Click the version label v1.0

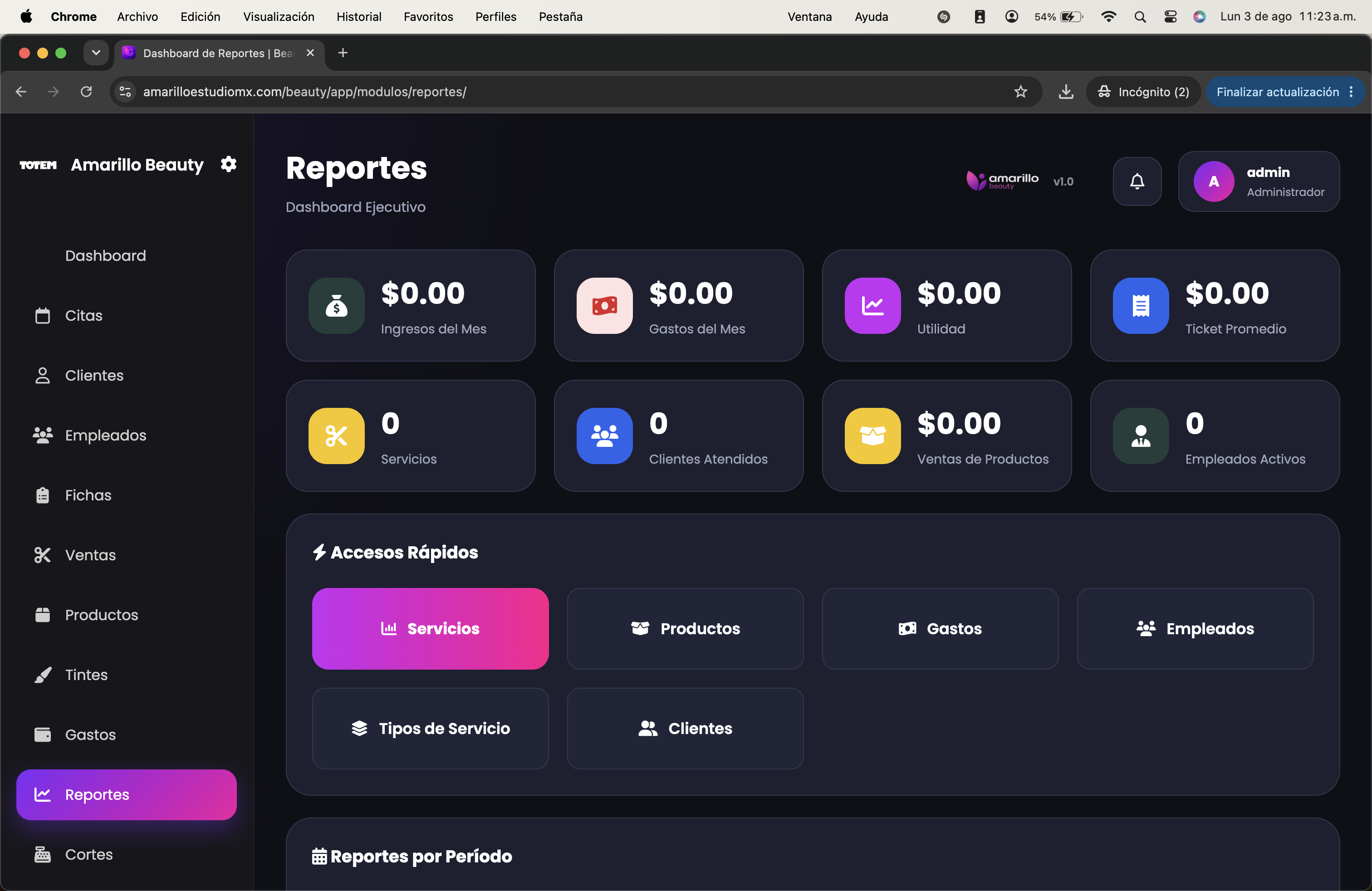coord(1063,181)
